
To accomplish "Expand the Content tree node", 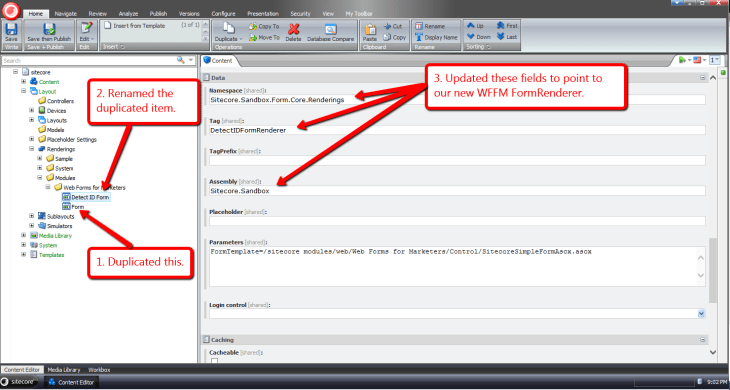I will click(x=24, y=81).
